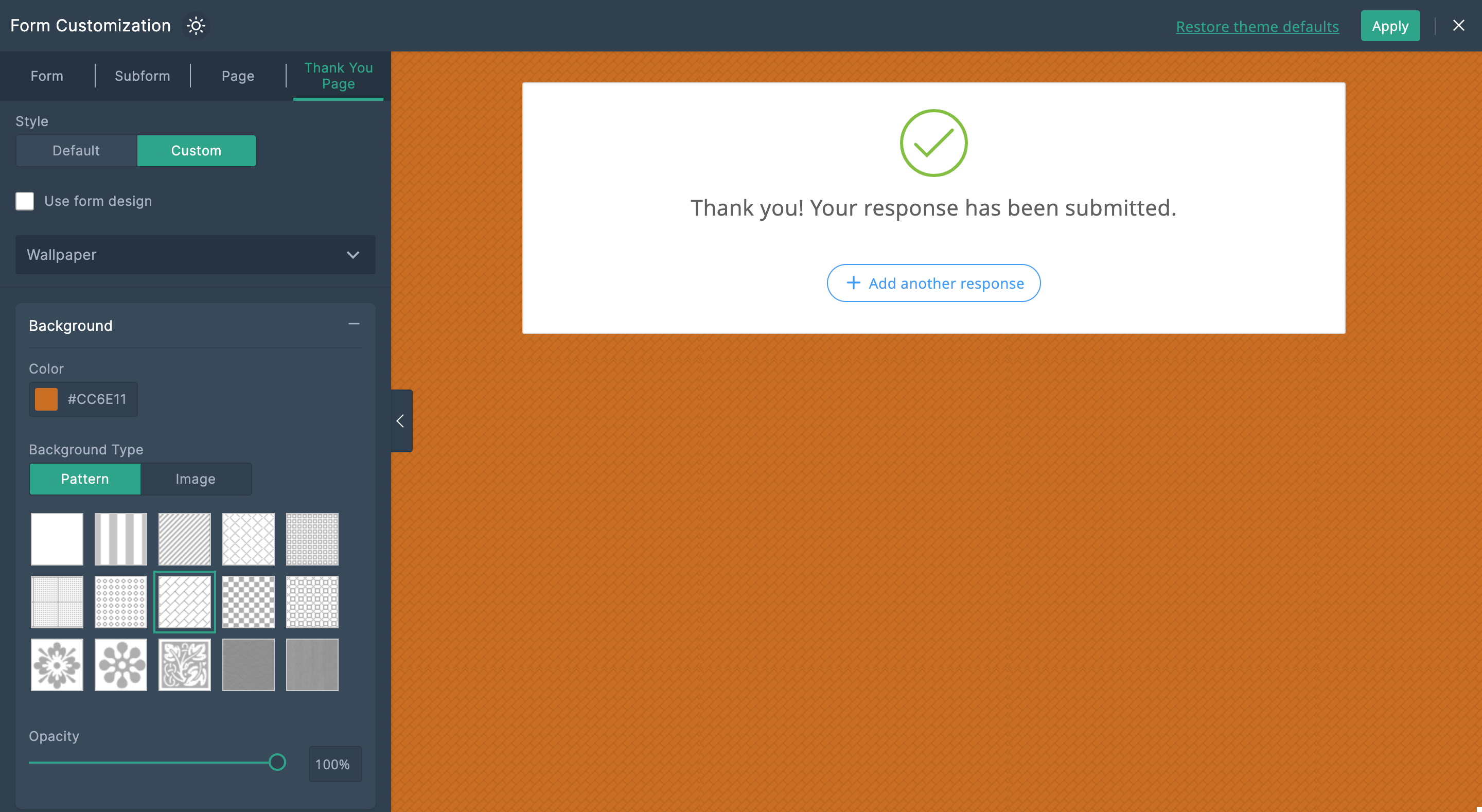Click the collapse sidebar arrow icon

[x=400, y=420]
